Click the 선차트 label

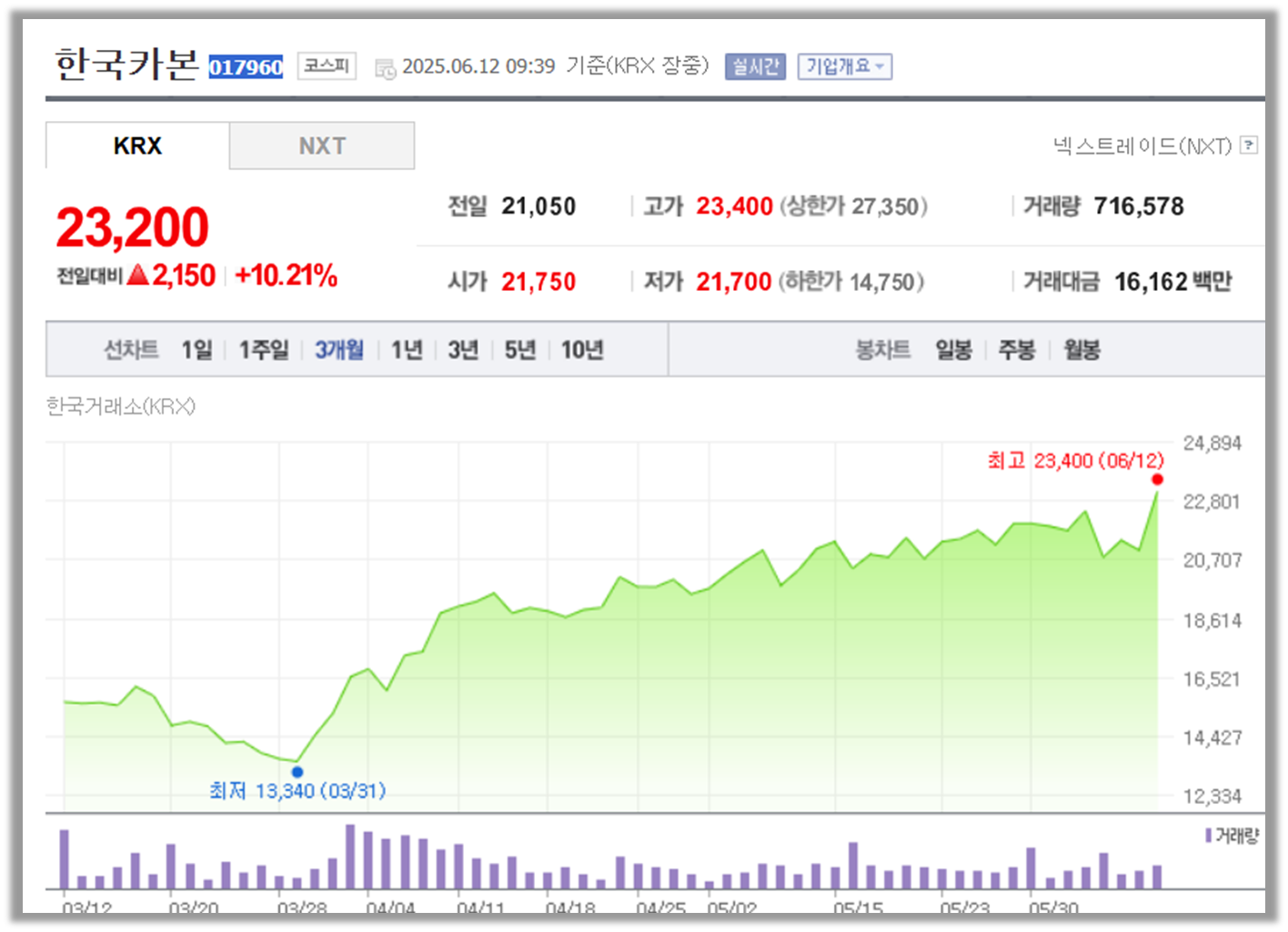pyautogui.click(x=131, y=349)
